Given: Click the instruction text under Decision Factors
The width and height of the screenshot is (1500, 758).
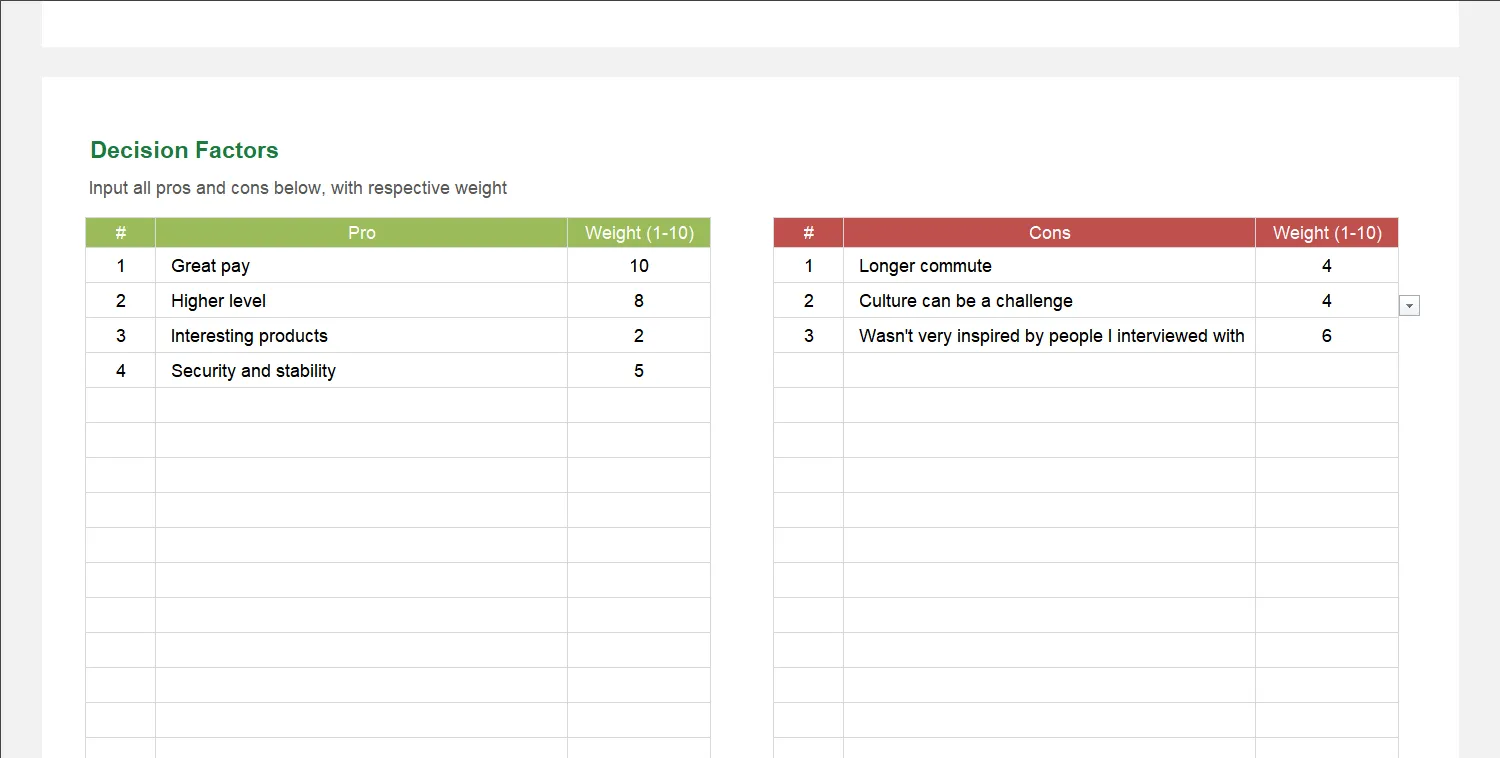Looking at the screenshot, I should (x=297, y=187).
